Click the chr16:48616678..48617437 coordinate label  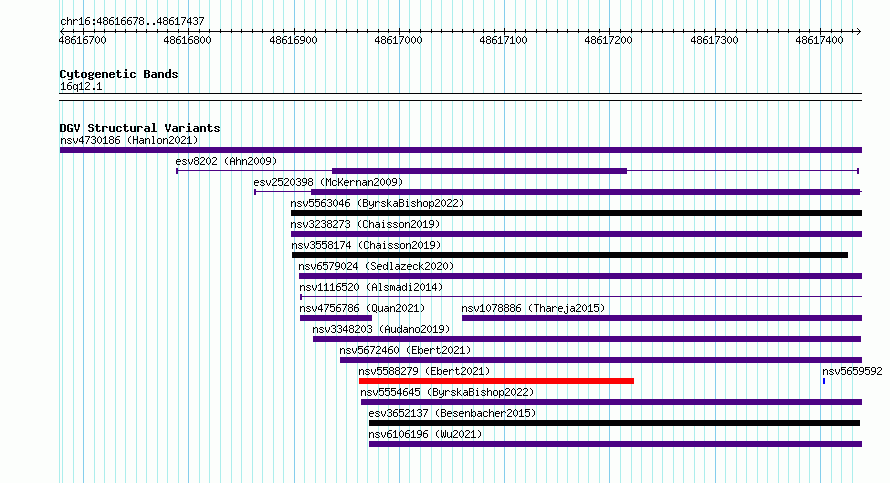coord(132,22)
